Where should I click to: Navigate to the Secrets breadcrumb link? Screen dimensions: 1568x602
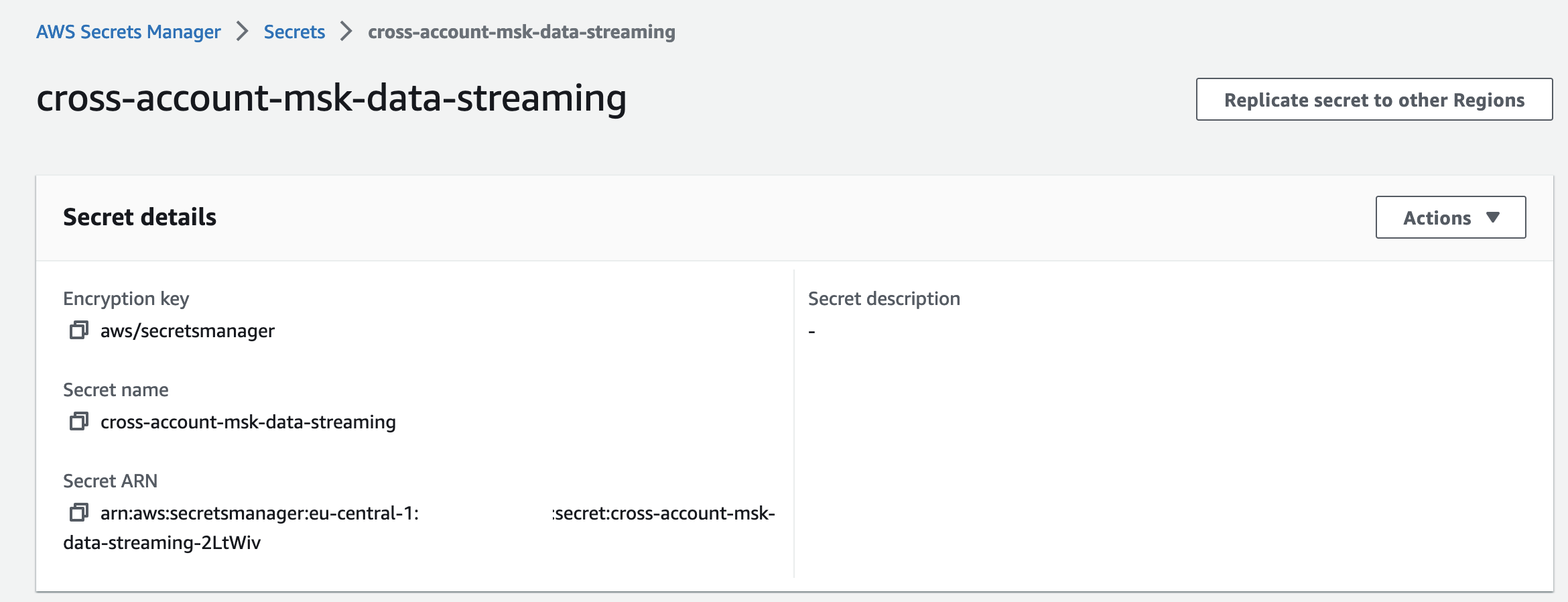point(294,32)
